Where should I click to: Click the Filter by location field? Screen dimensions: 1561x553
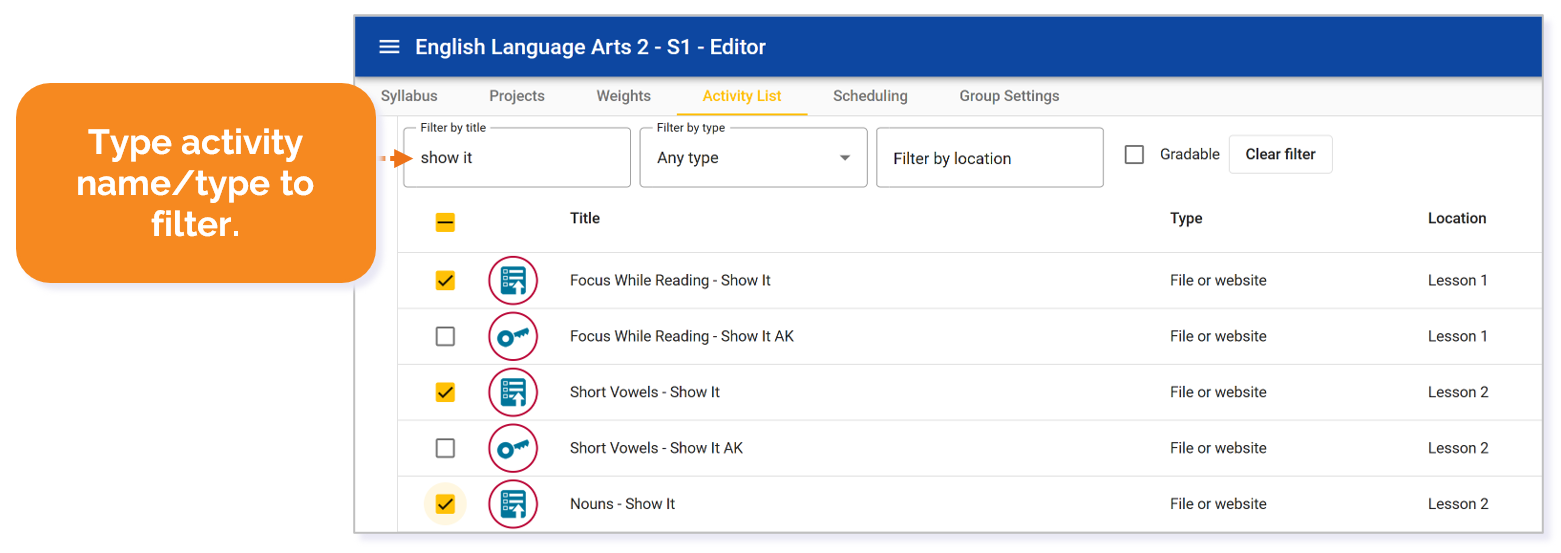click(989, 158)
